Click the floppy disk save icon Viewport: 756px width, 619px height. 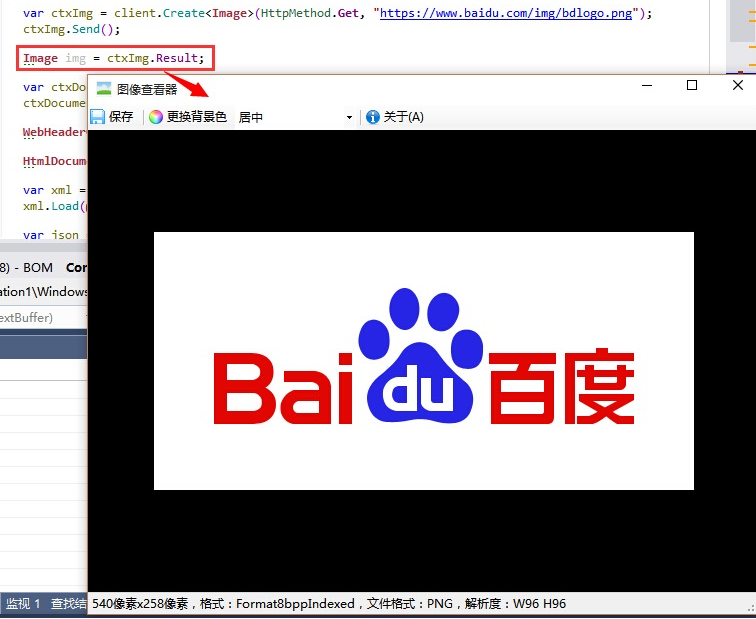97,117
